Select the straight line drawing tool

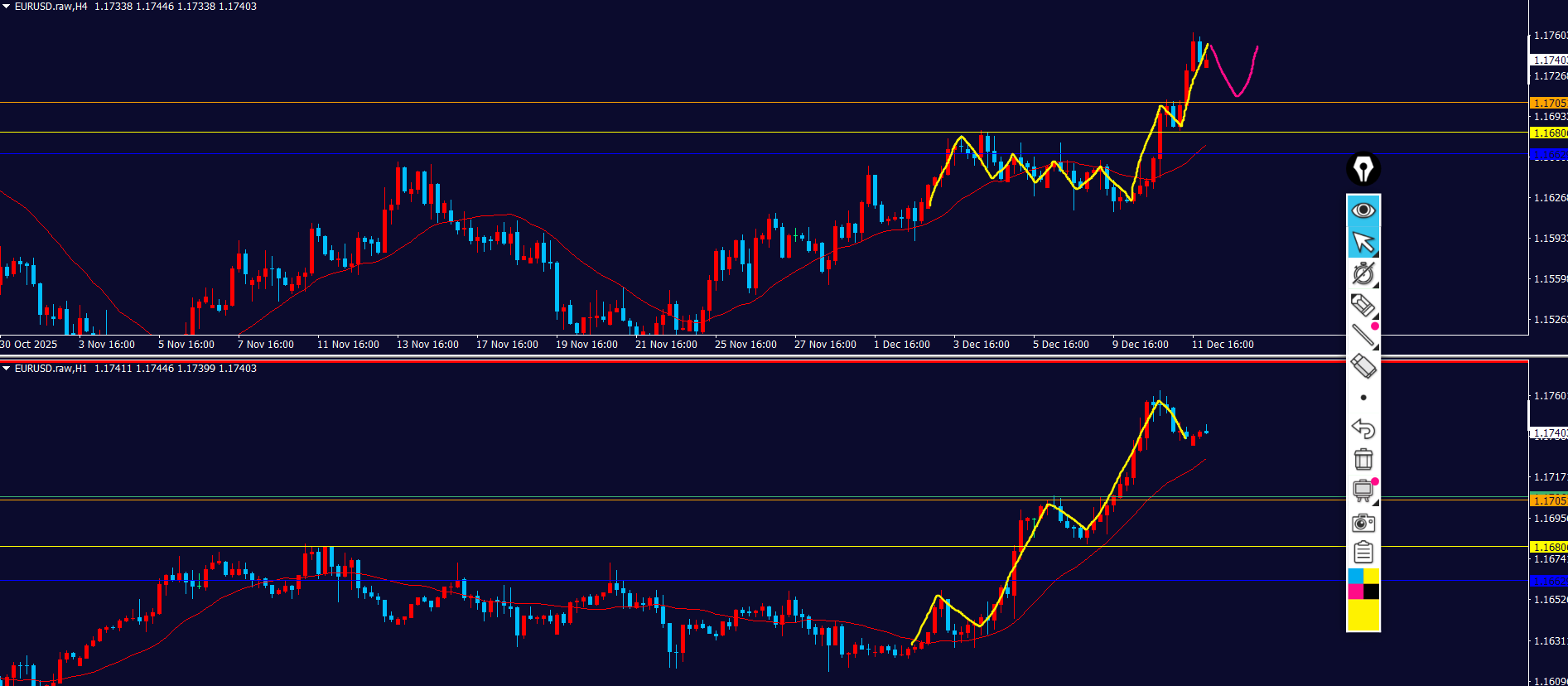coord(1363,336)
